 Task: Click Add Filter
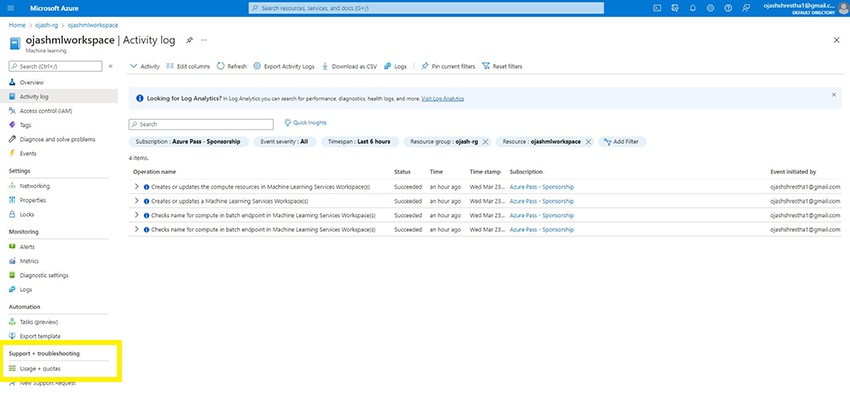[x=622, y=142]
